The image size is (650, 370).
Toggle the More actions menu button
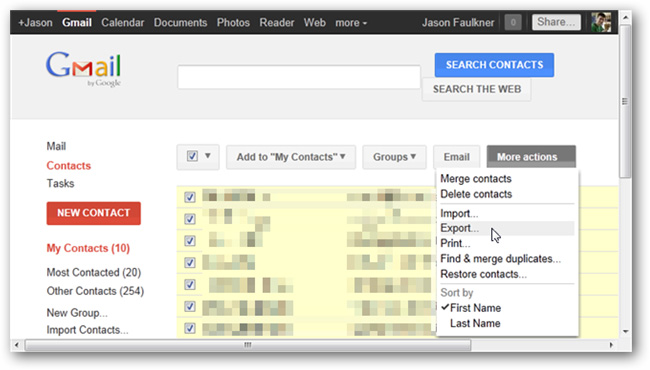[x=531, y=157]
